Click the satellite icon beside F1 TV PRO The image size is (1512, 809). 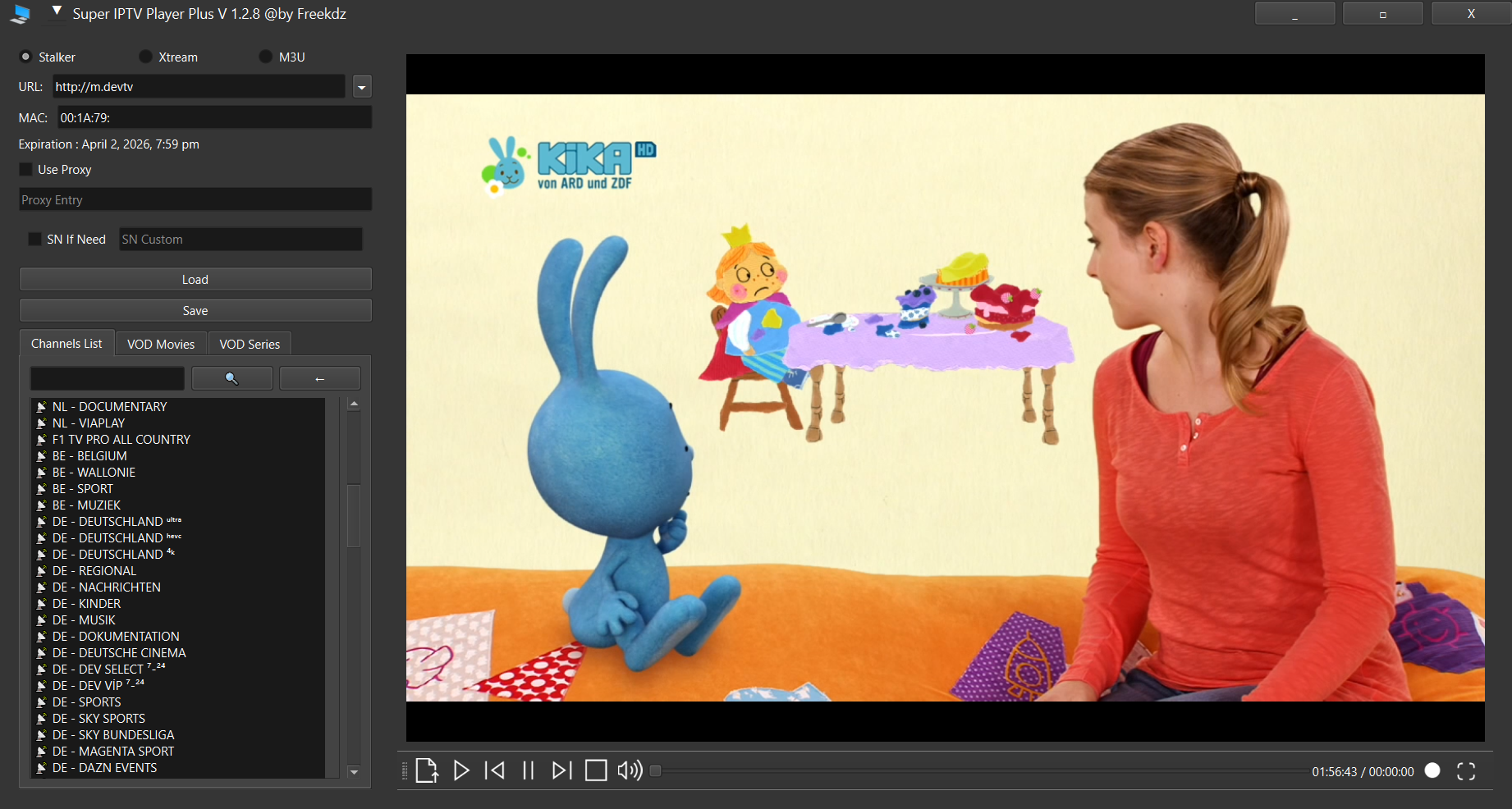click(41, 440)
